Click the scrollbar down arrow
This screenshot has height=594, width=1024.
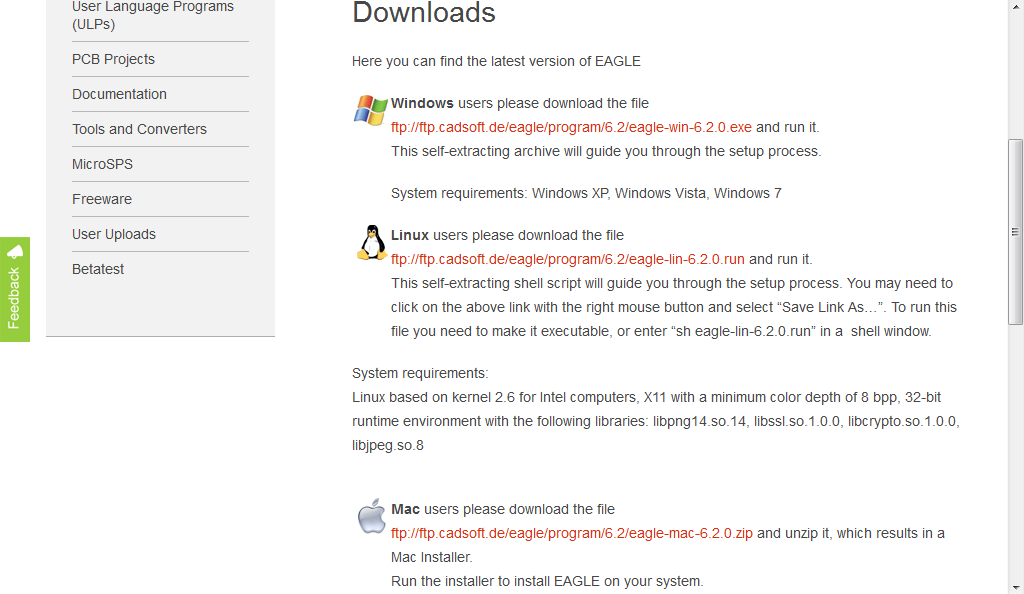1015,587
